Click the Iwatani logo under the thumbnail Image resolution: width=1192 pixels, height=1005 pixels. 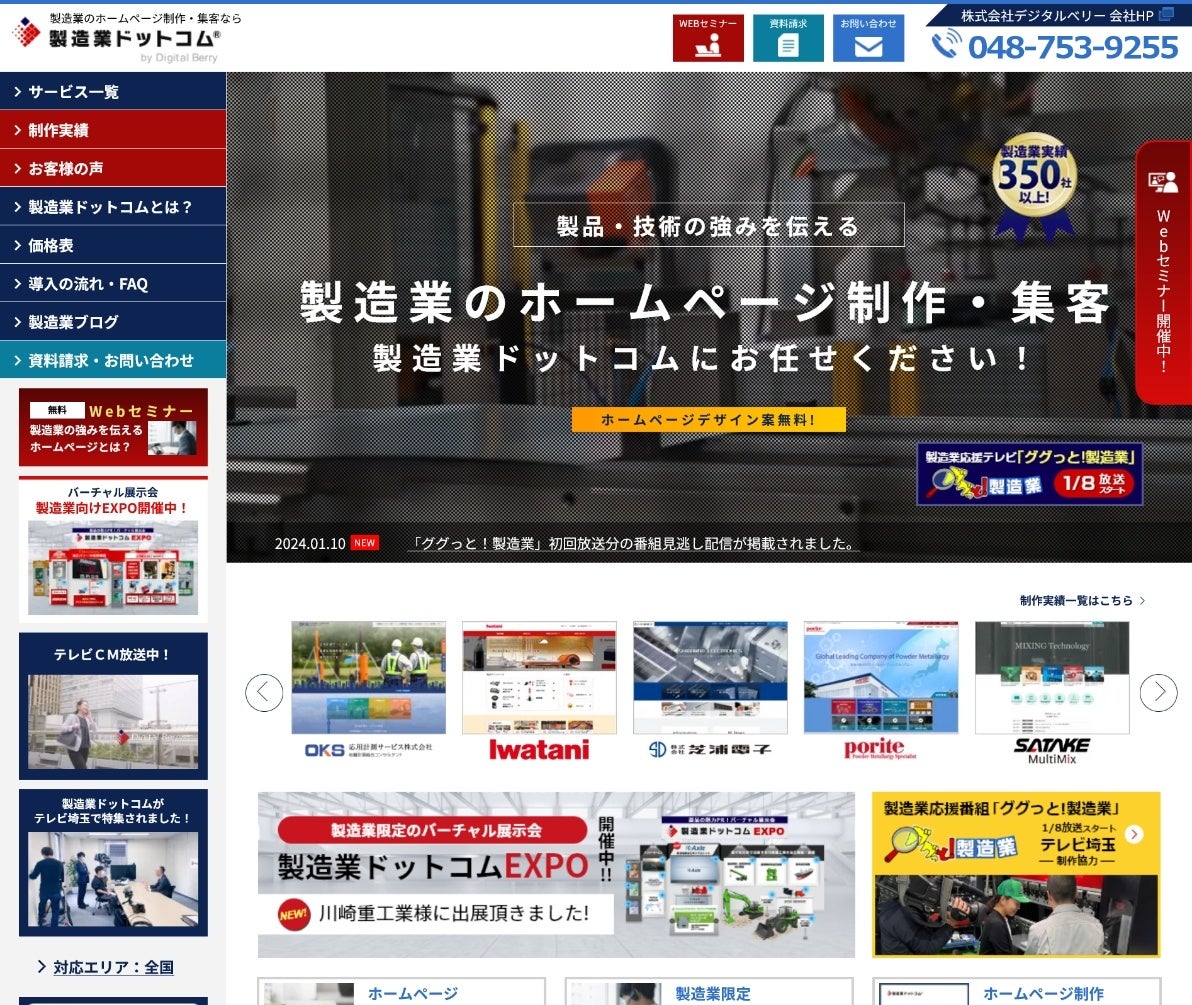point(539,750)
